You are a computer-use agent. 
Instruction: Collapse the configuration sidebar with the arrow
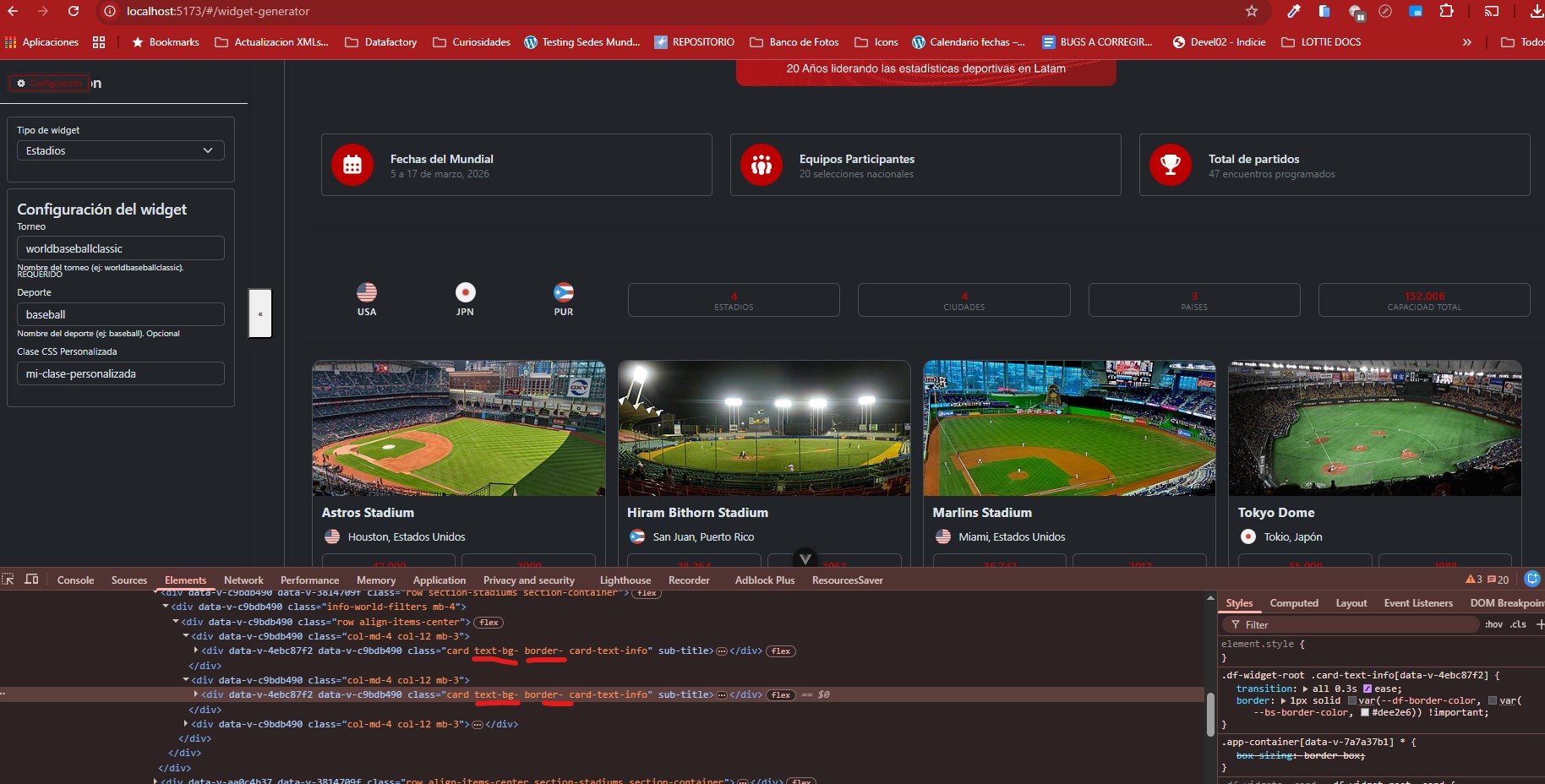[x=260, y=313]
